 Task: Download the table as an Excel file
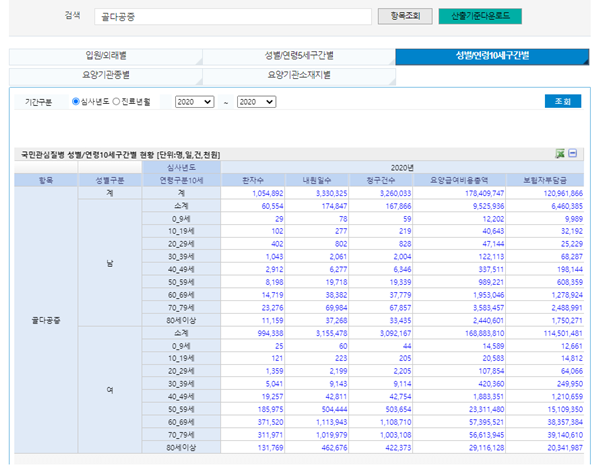(560, 154)
